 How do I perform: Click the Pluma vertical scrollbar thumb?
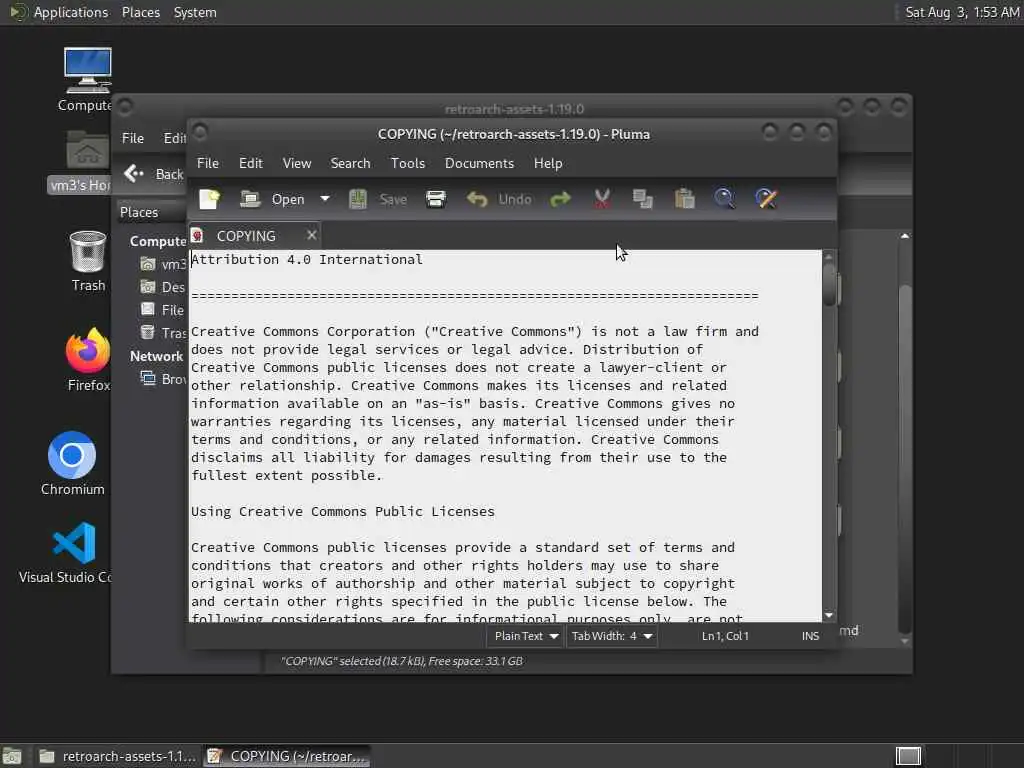(x=829, y=283)
